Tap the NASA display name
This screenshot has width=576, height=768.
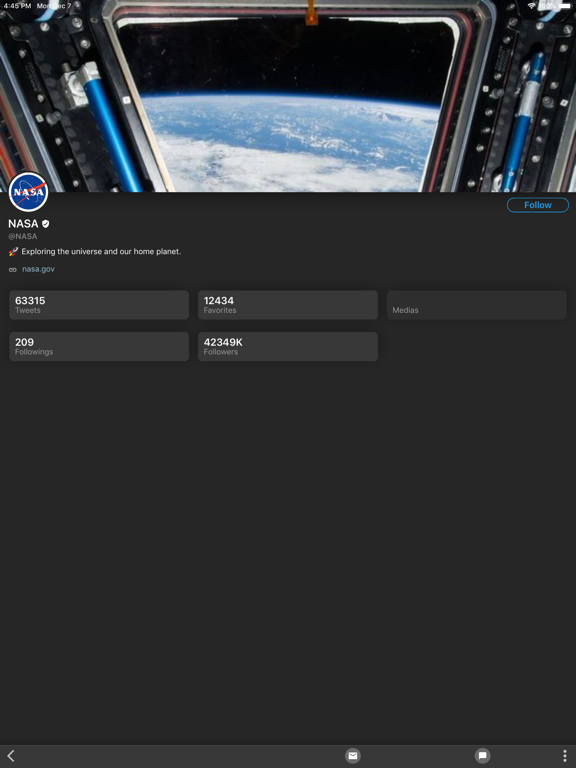23,224
